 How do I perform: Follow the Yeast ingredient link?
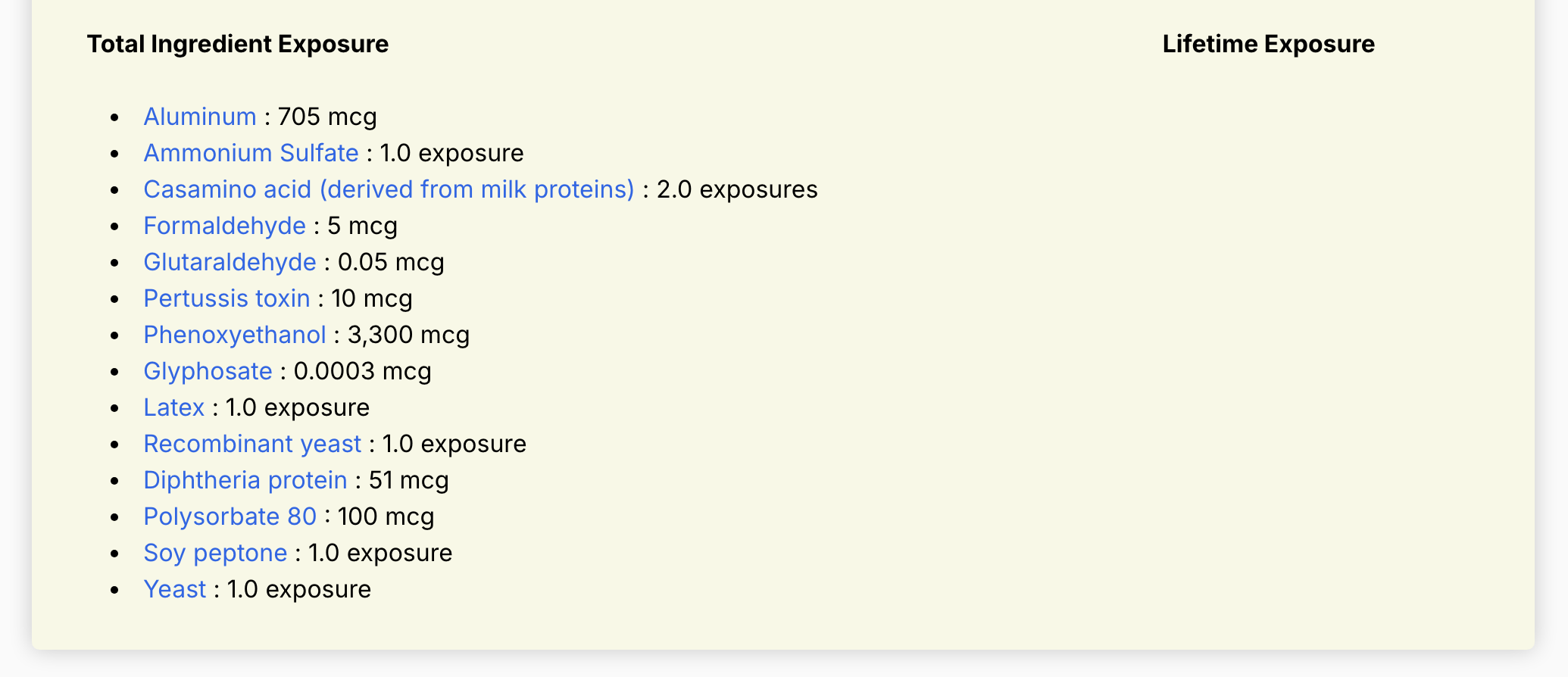(x=174, y=589)
